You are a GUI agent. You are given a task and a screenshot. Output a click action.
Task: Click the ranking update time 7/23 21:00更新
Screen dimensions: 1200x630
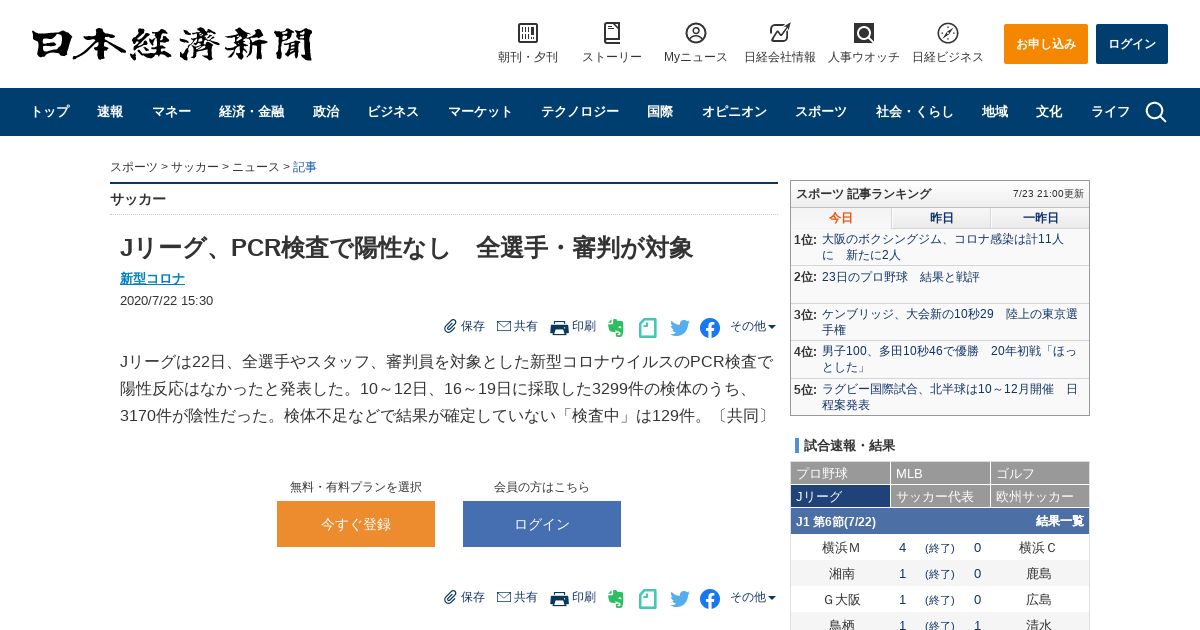1048,194
